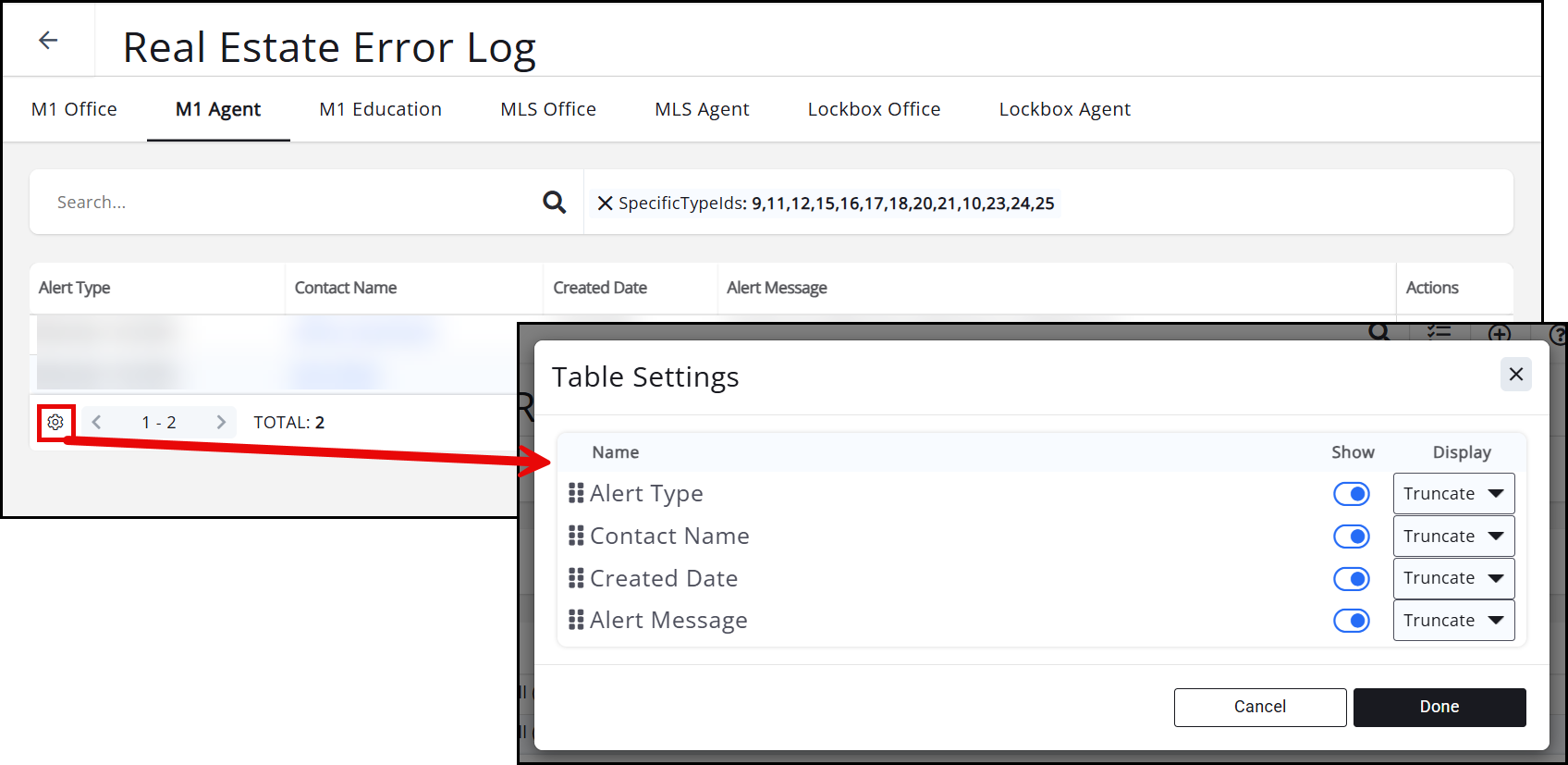Click the SpecificTypeIds filter text
This screenshot has height=765, width=1568.
(836, 204)
